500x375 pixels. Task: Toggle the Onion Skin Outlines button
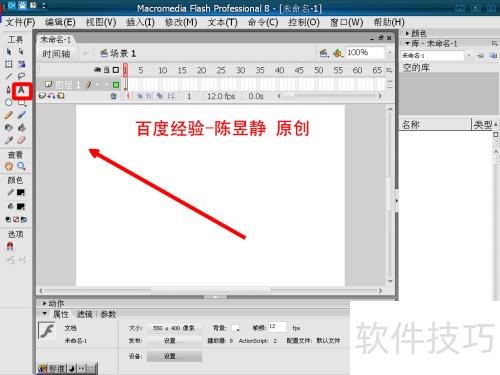tap(149, 96)
